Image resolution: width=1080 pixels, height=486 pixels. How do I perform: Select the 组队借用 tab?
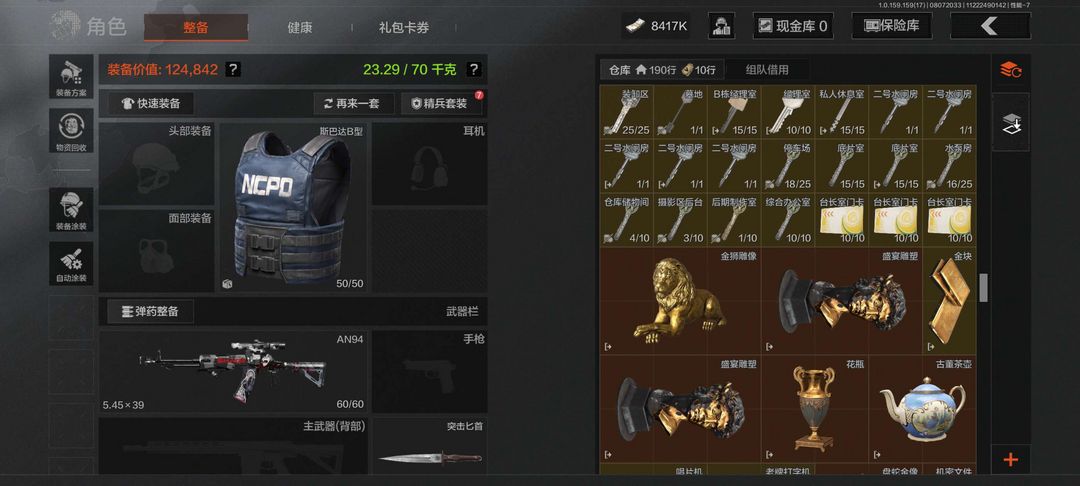coord(768,70)
